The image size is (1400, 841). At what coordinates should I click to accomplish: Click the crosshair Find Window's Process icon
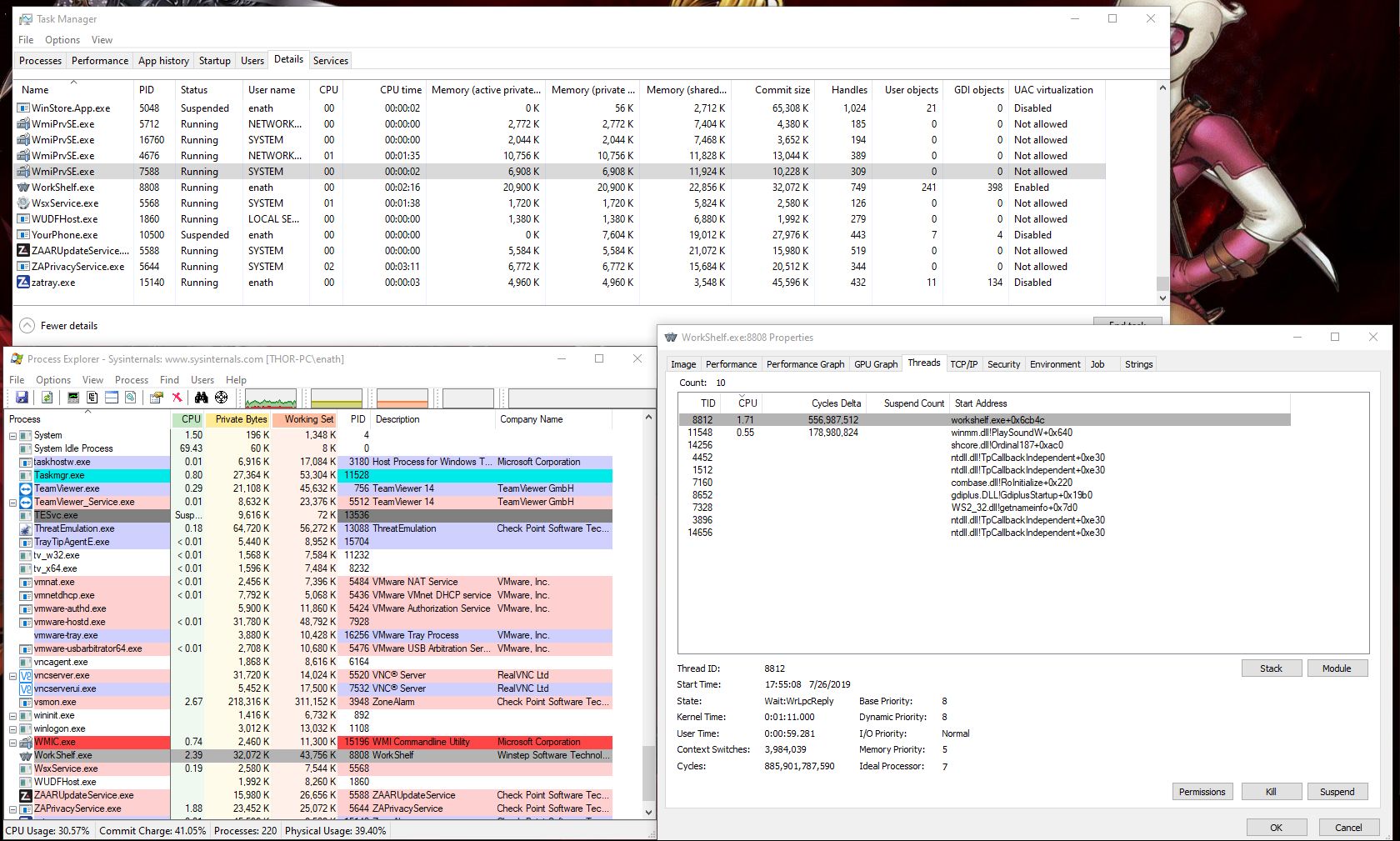point(221,398)
